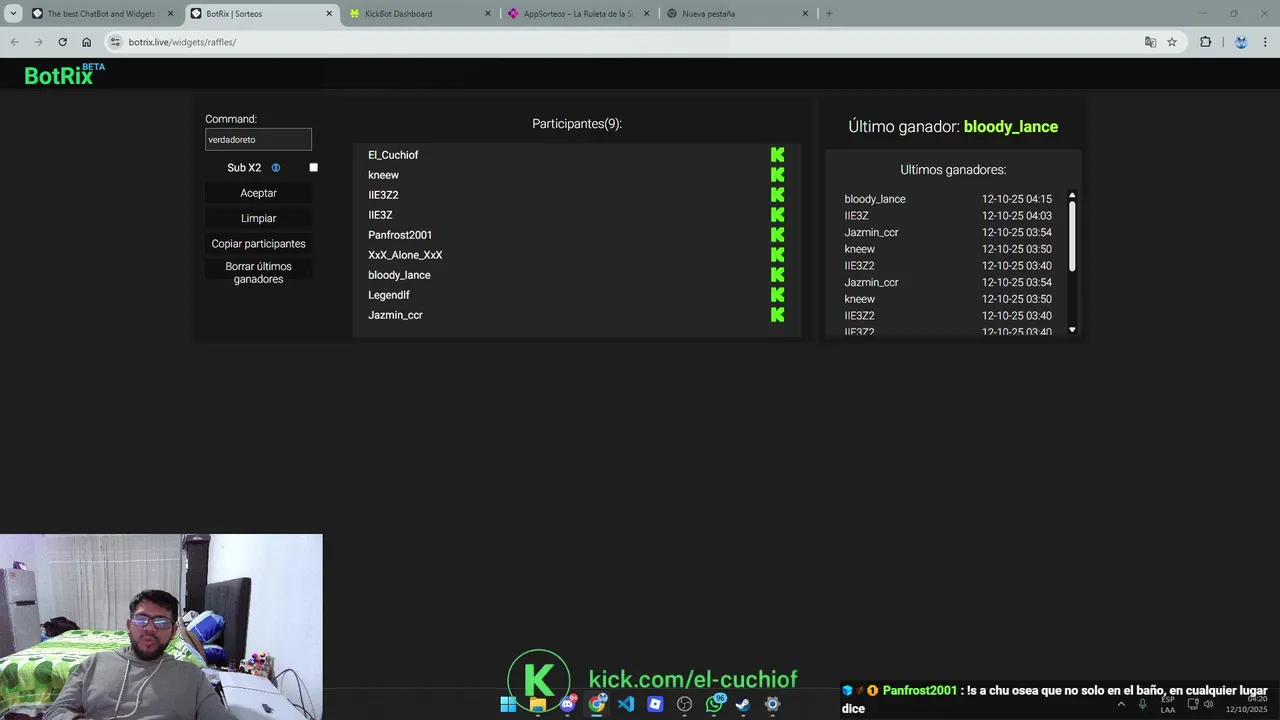Select participant El_Cuchiof
This screenshot has width=1280, height=720.
tap(393, 155)
